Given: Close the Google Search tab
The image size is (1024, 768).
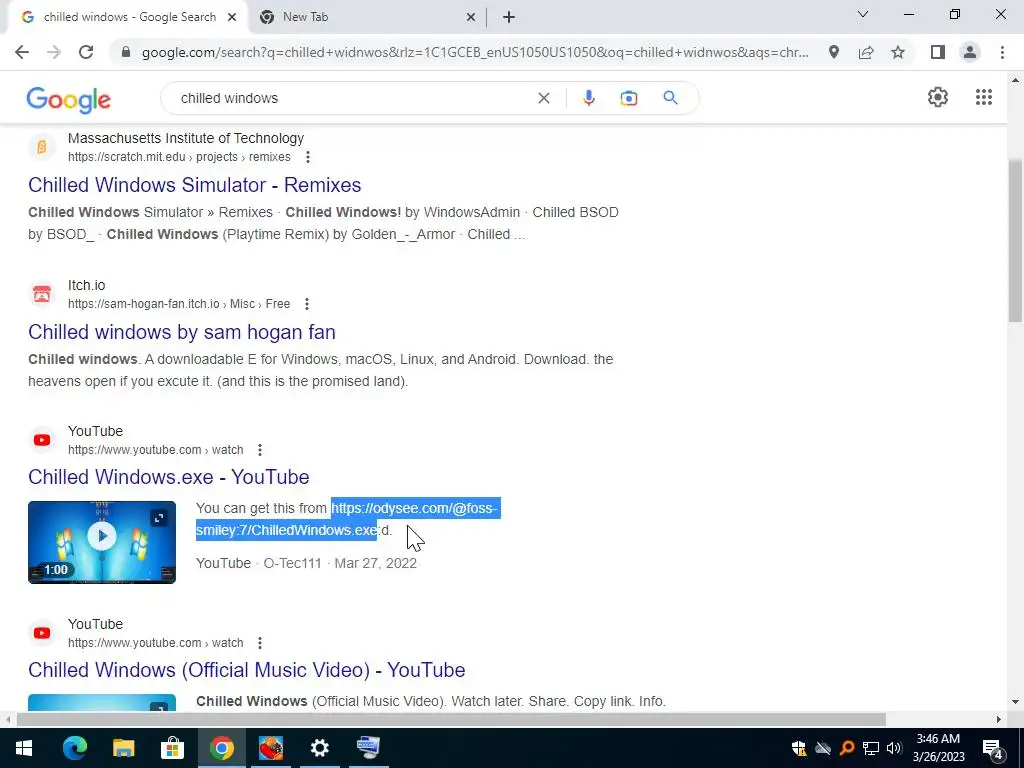Looking at the screenshot, I should (232, 18).
